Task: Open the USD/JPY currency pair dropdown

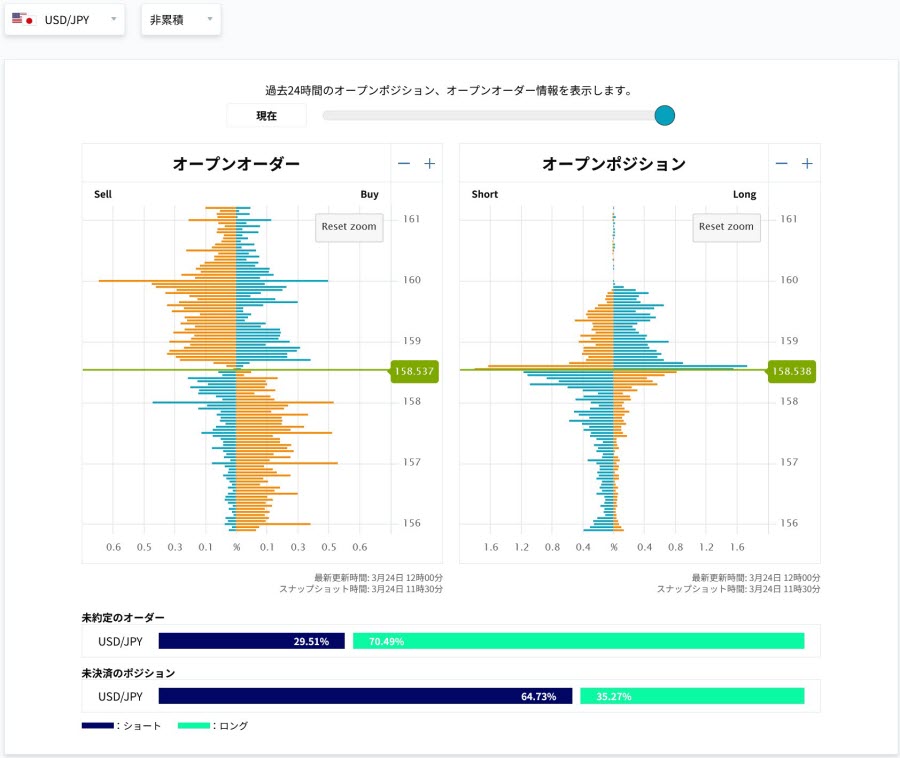Action: click(x=66, y=19)
